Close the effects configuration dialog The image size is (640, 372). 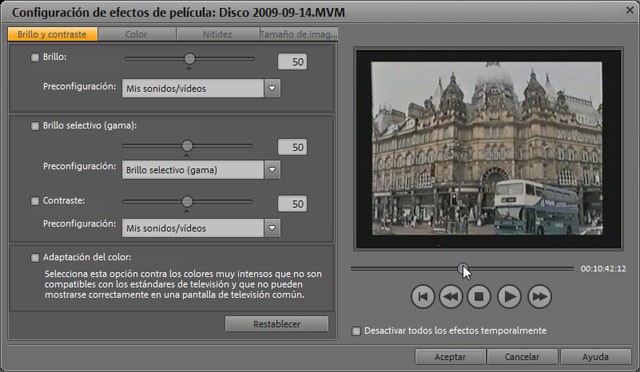point(630,10)
